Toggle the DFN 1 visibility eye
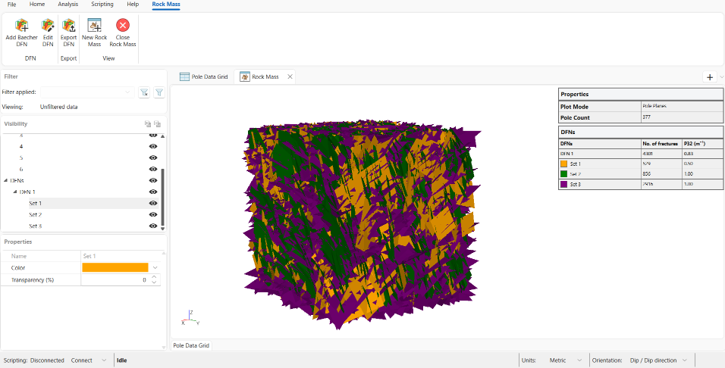Image resolution: width=725 pixels, height=368 pixels. tap(153, 192)
